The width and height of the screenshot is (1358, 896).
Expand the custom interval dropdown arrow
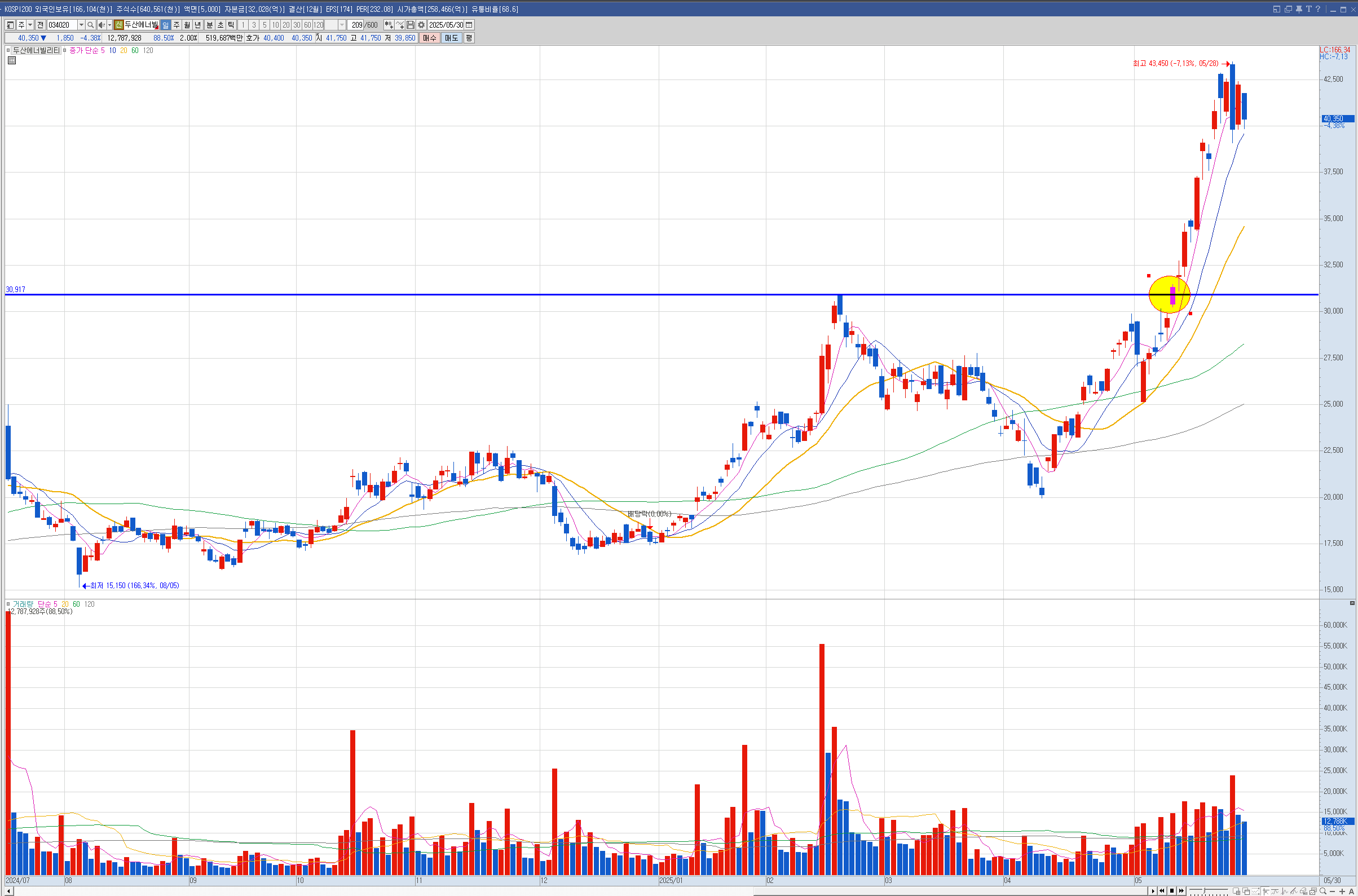[x=342, y=25]
